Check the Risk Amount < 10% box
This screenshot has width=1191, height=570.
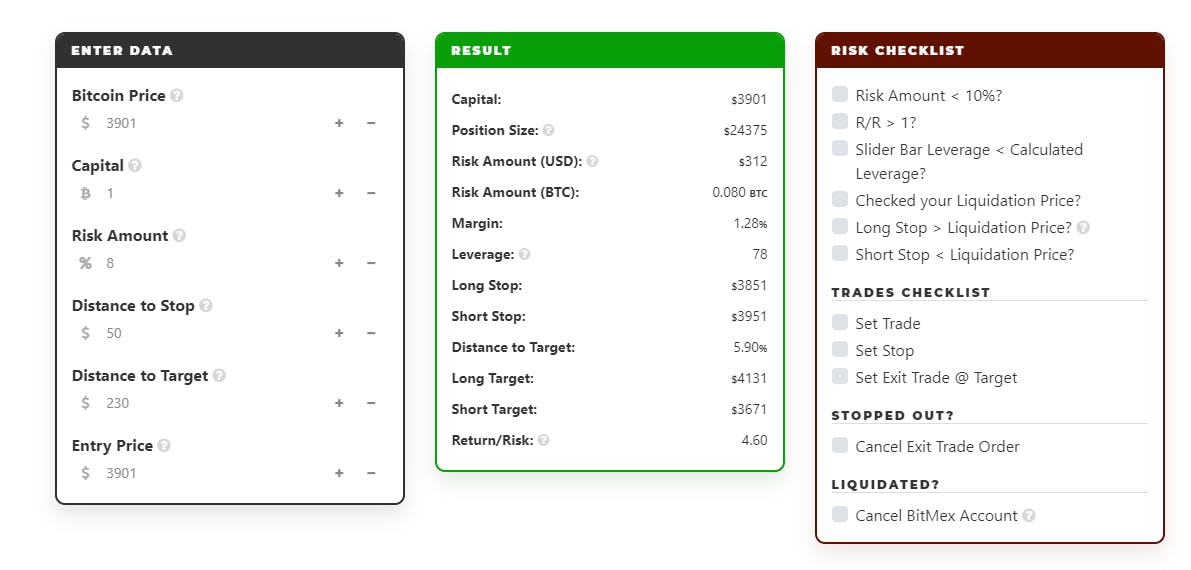point(840,95)
